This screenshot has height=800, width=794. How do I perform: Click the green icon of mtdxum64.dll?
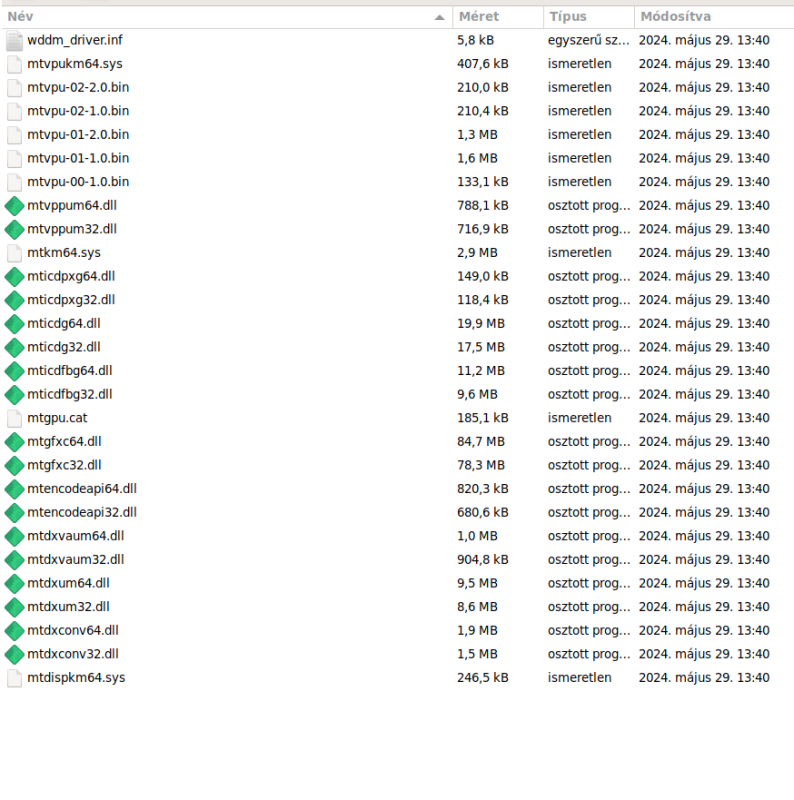(14, 583)
